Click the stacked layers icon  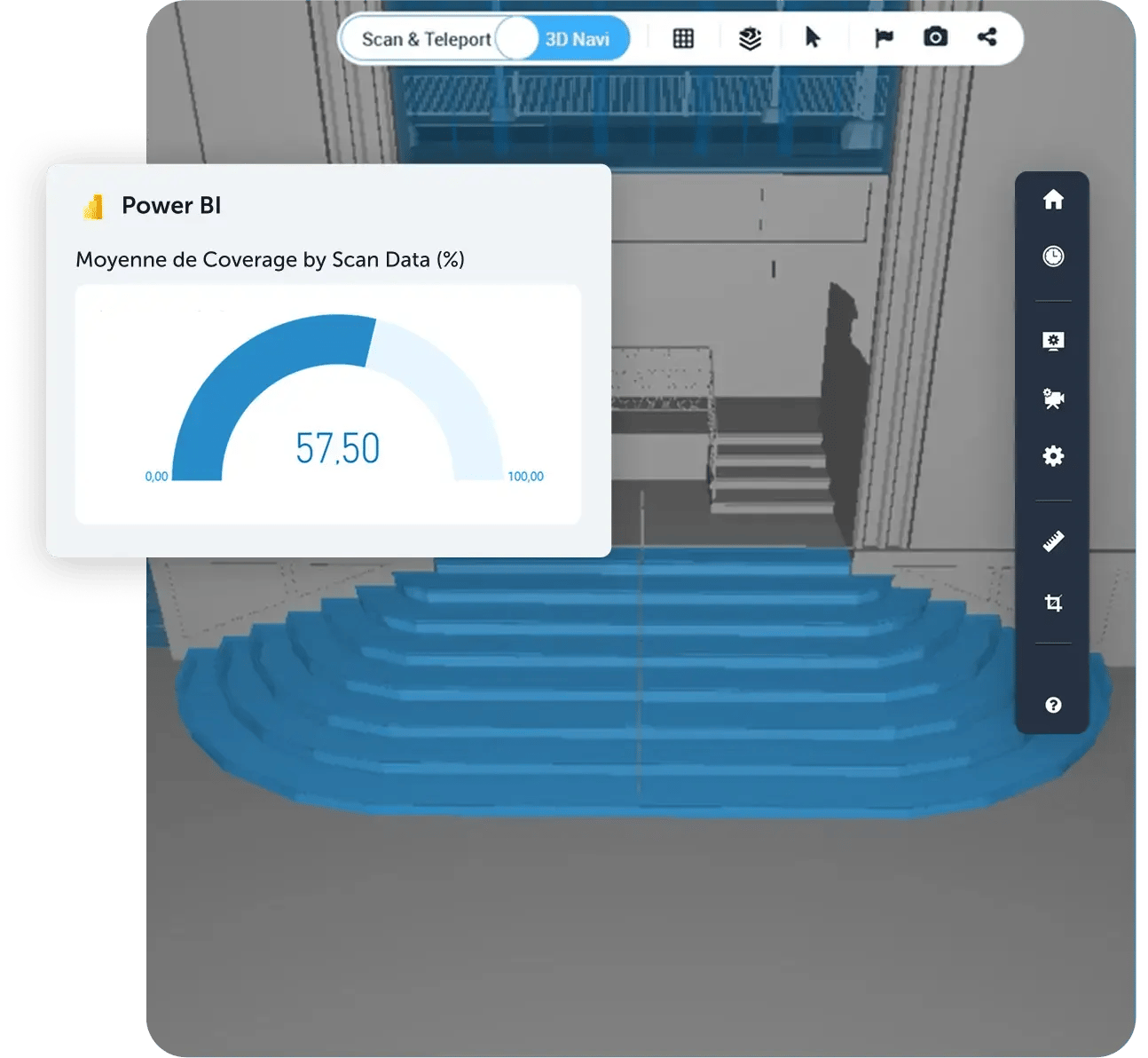click(x=750, y=38)
